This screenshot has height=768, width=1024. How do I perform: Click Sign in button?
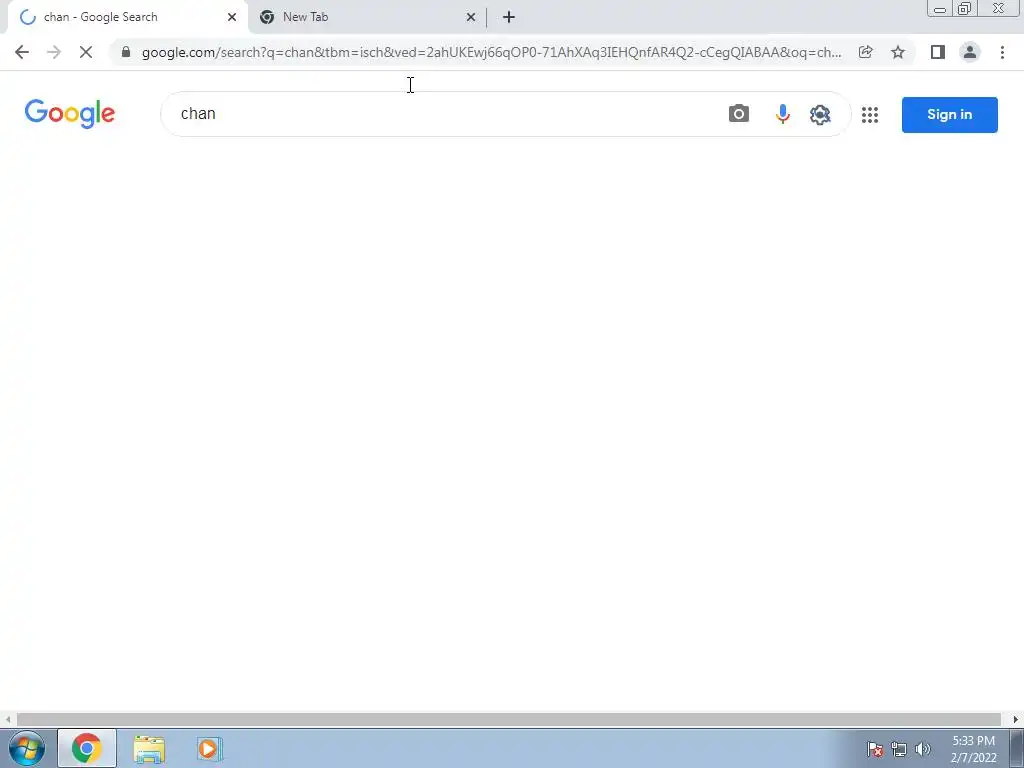click(950, 114)
